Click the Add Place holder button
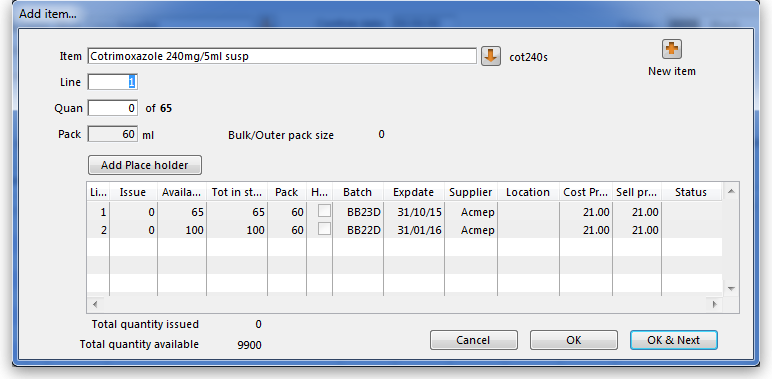This screenshot has width=772, height=379. (x=145, y=165)
